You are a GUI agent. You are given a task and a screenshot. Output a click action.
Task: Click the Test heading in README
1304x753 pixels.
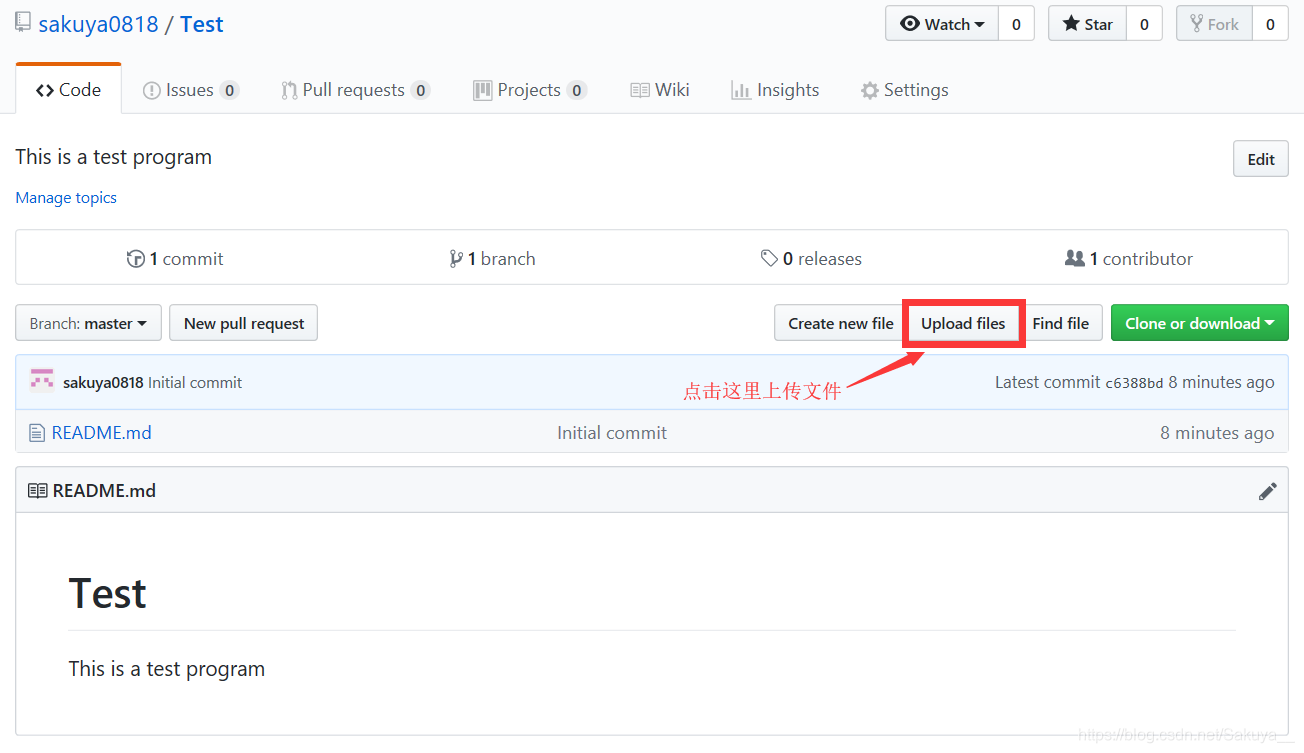[108, 594]
